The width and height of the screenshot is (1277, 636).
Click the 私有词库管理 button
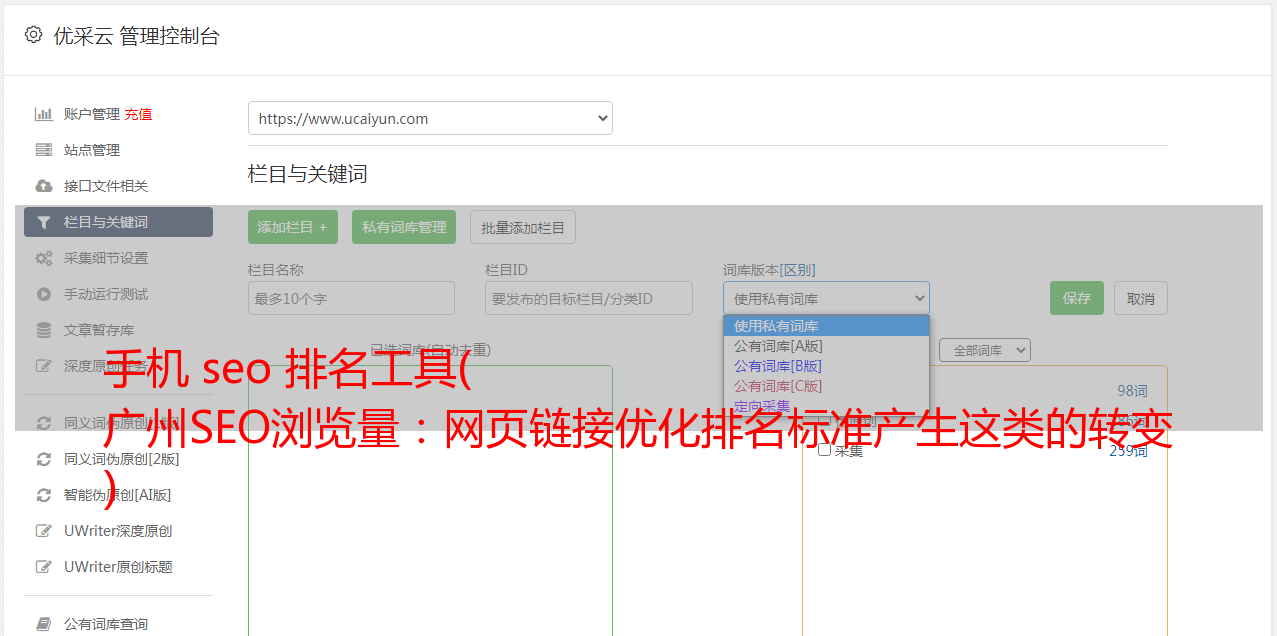[404, 227]
